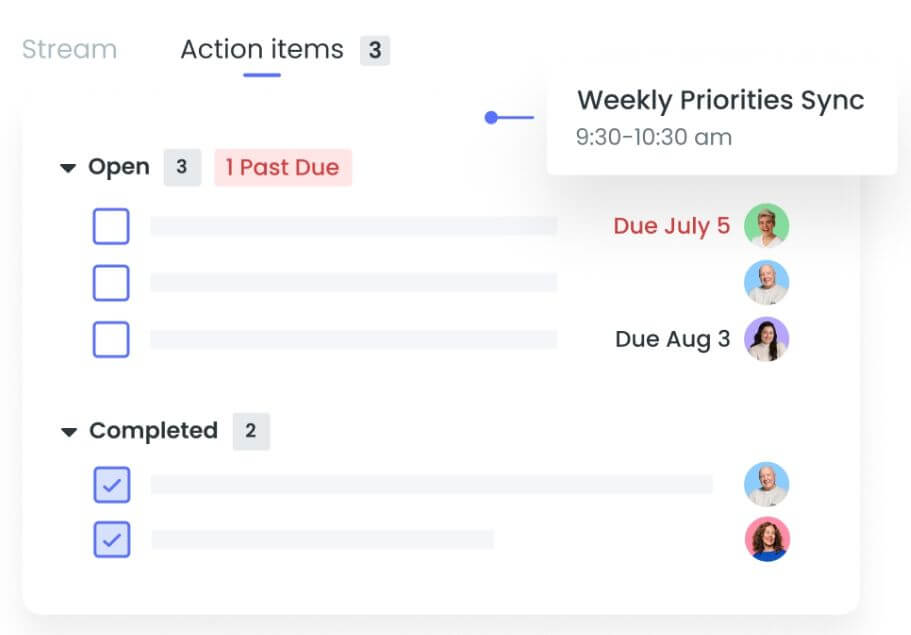Click the purple avatar beside Due Aug 3
The height and width of the screenshot is (635, 911).
(x=766, y=339)
